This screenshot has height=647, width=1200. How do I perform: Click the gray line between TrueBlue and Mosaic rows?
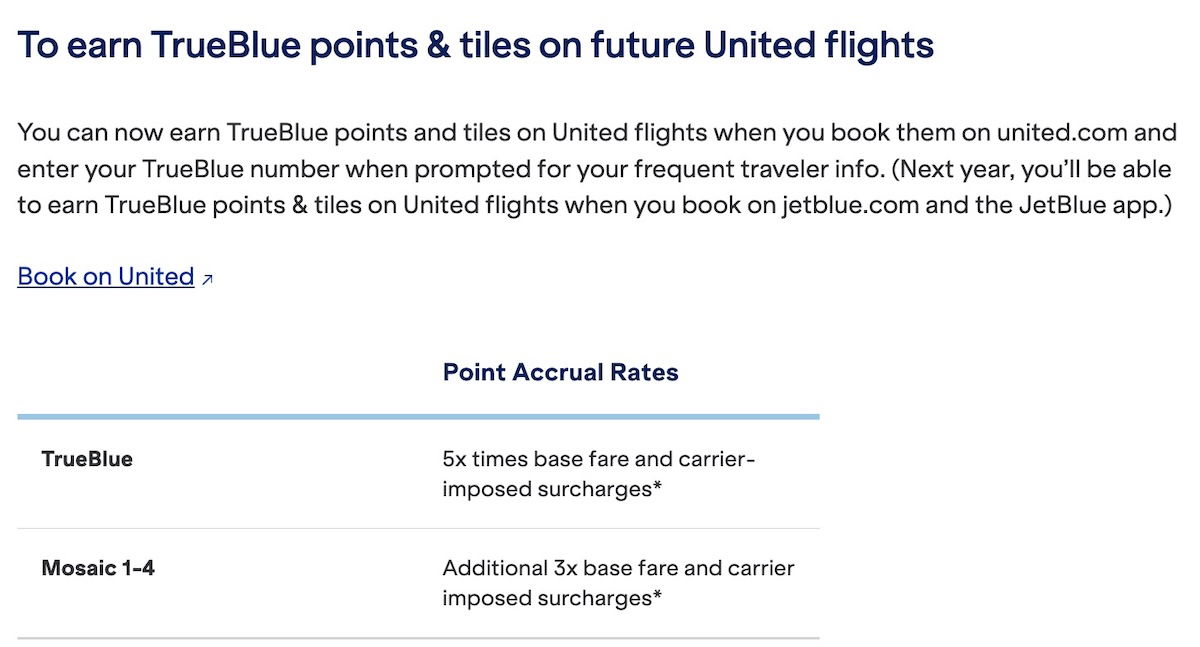click(x=418, y=528)
